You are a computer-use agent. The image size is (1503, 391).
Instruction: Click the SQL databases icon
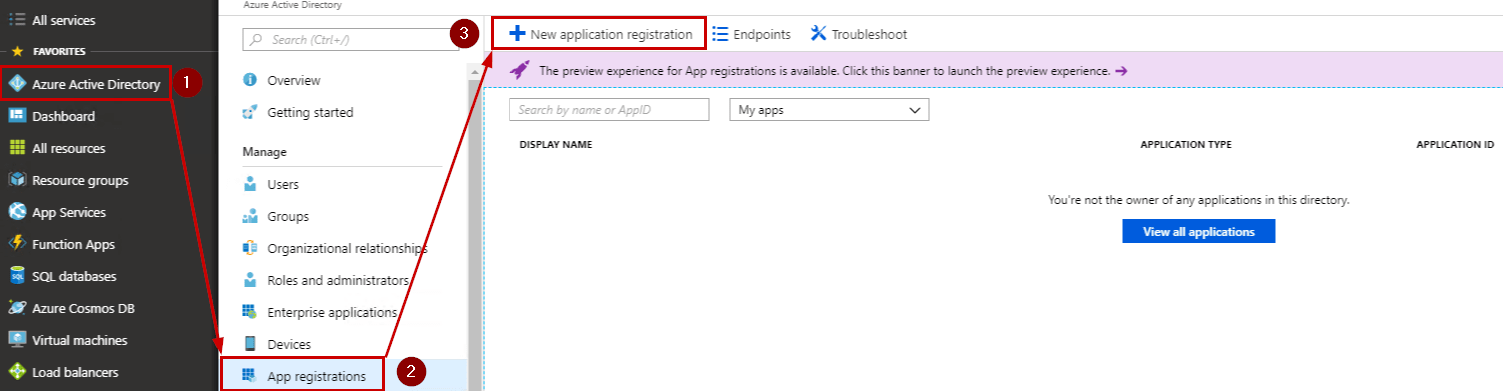point(17,276)
